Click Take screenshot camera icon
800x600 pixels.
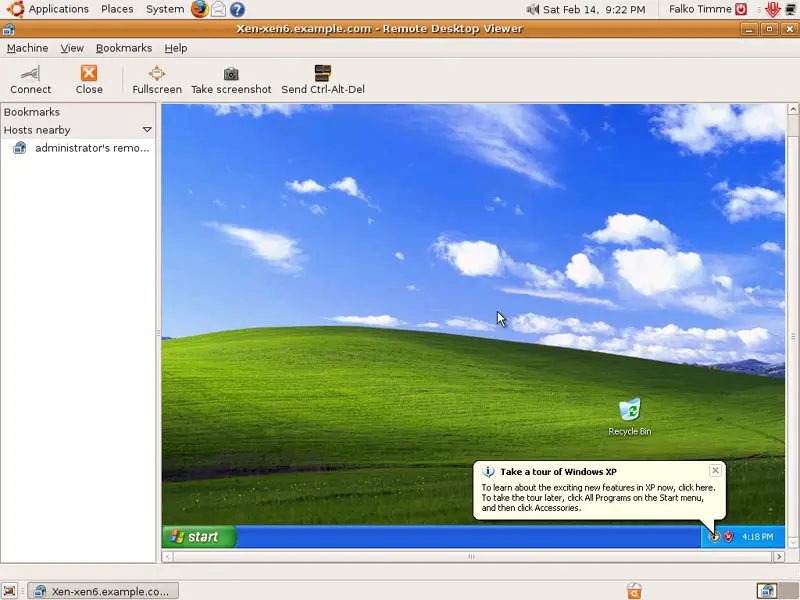pyautogui.click(x=231, y=74)
